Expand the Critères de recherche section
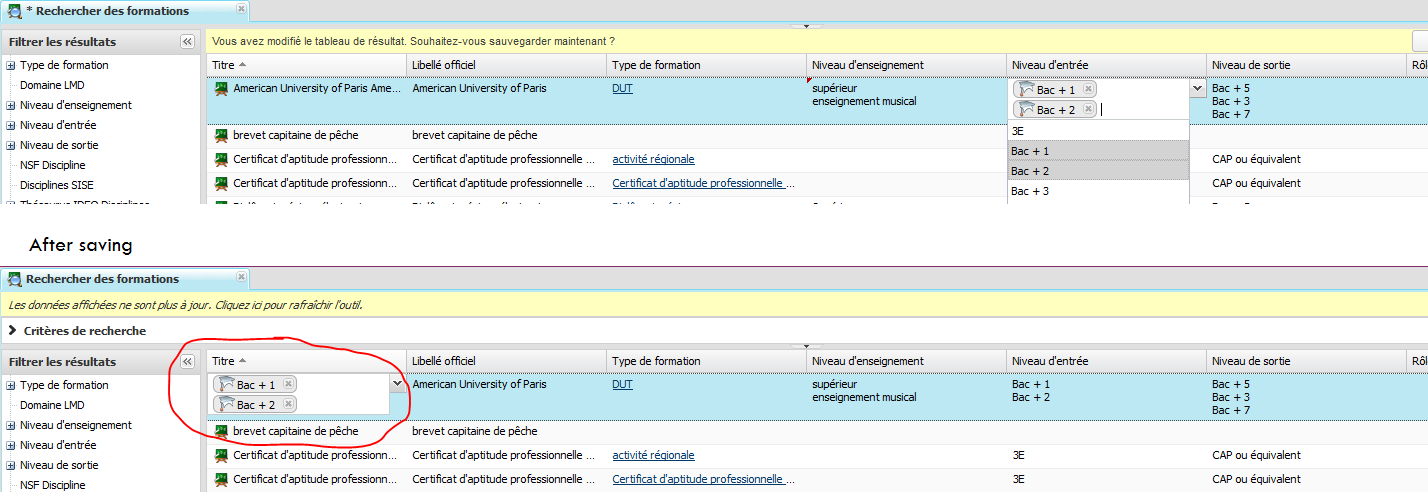Image resolution: width=1428 pixels, height=492 pixels. [12, 331]
